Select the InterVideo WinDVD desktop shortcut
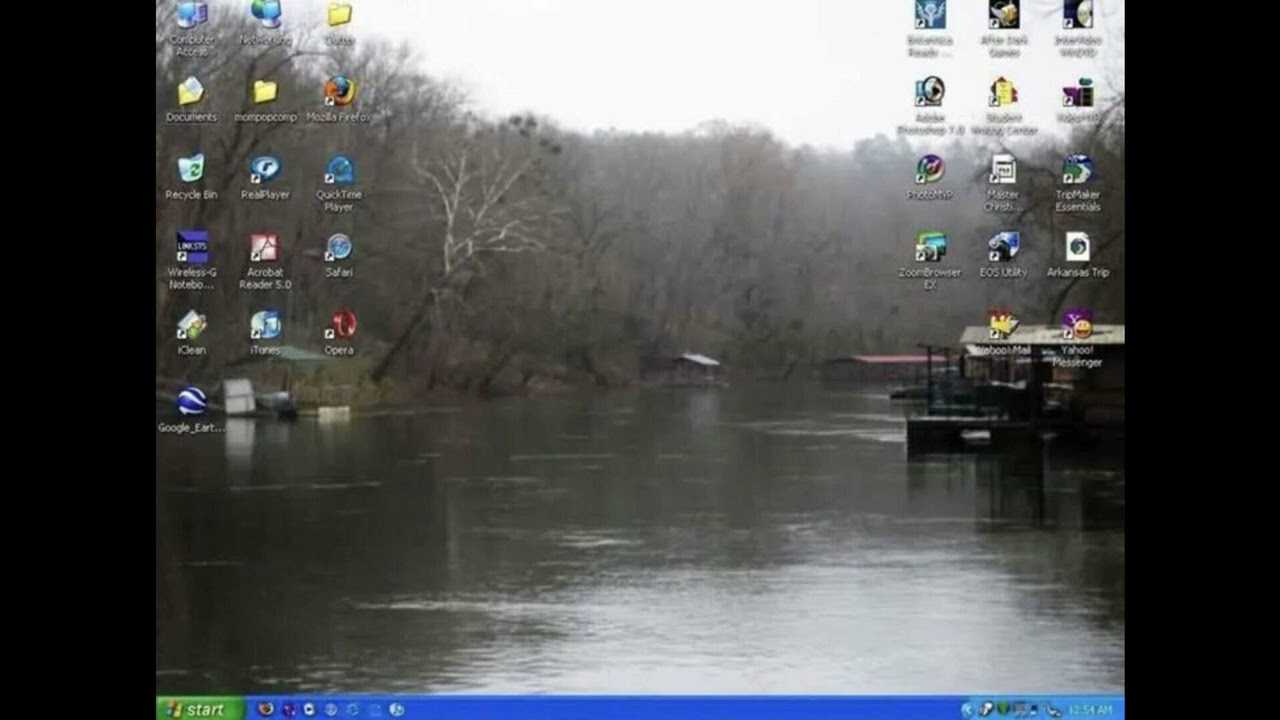 point(1077,28)
